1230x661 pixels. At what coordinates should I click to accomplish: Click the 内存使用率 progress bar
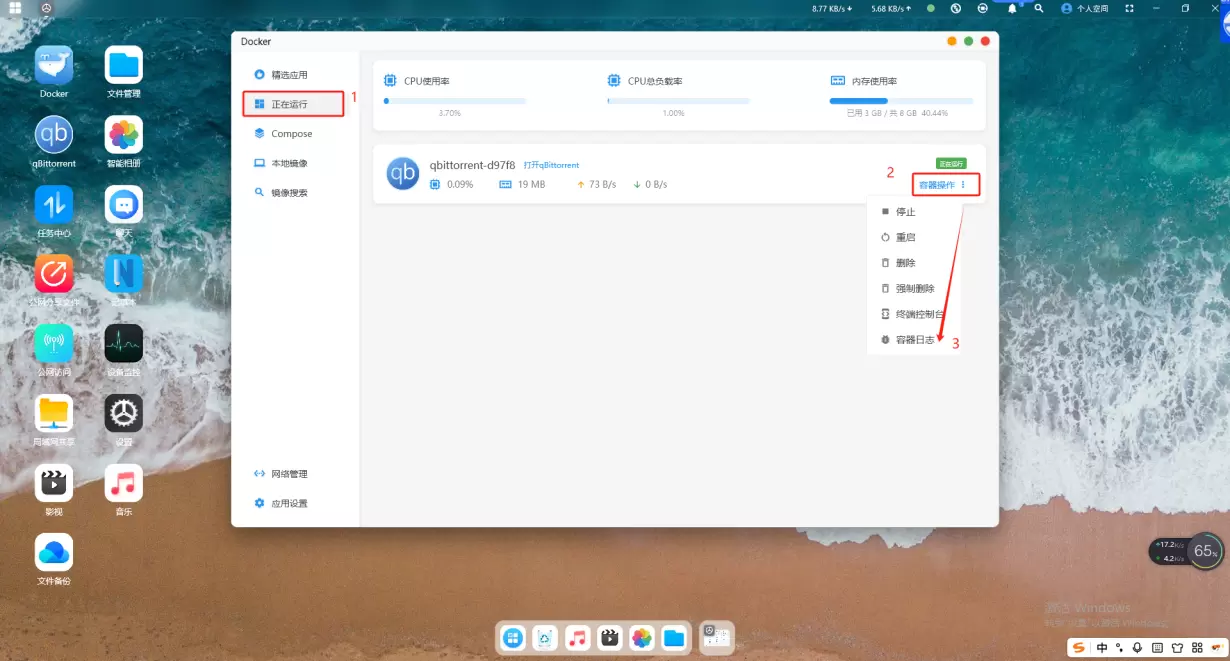tap(901, 101)
